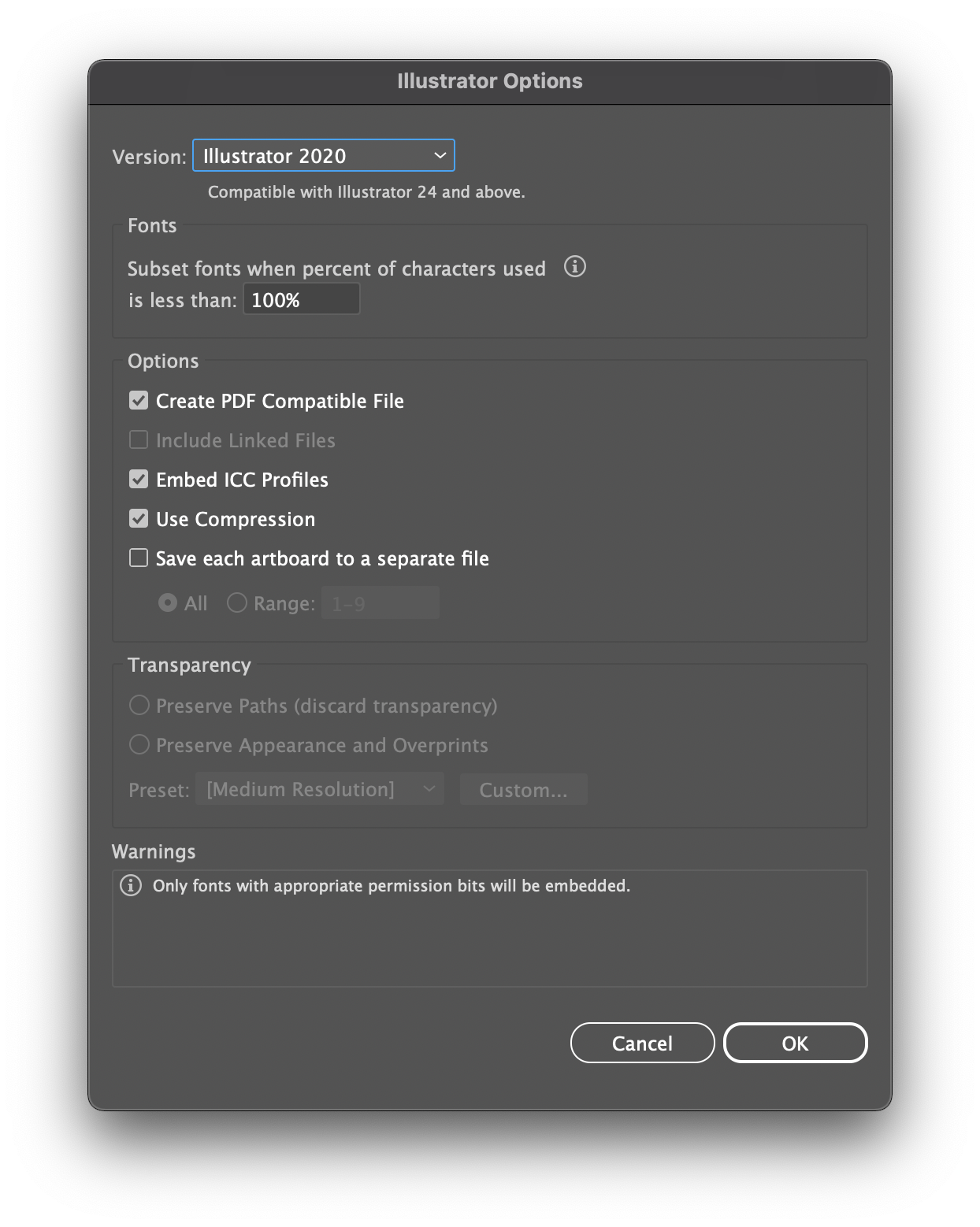Click the info icon in Warnings box
980x1227 pixels.
point(131,885)
